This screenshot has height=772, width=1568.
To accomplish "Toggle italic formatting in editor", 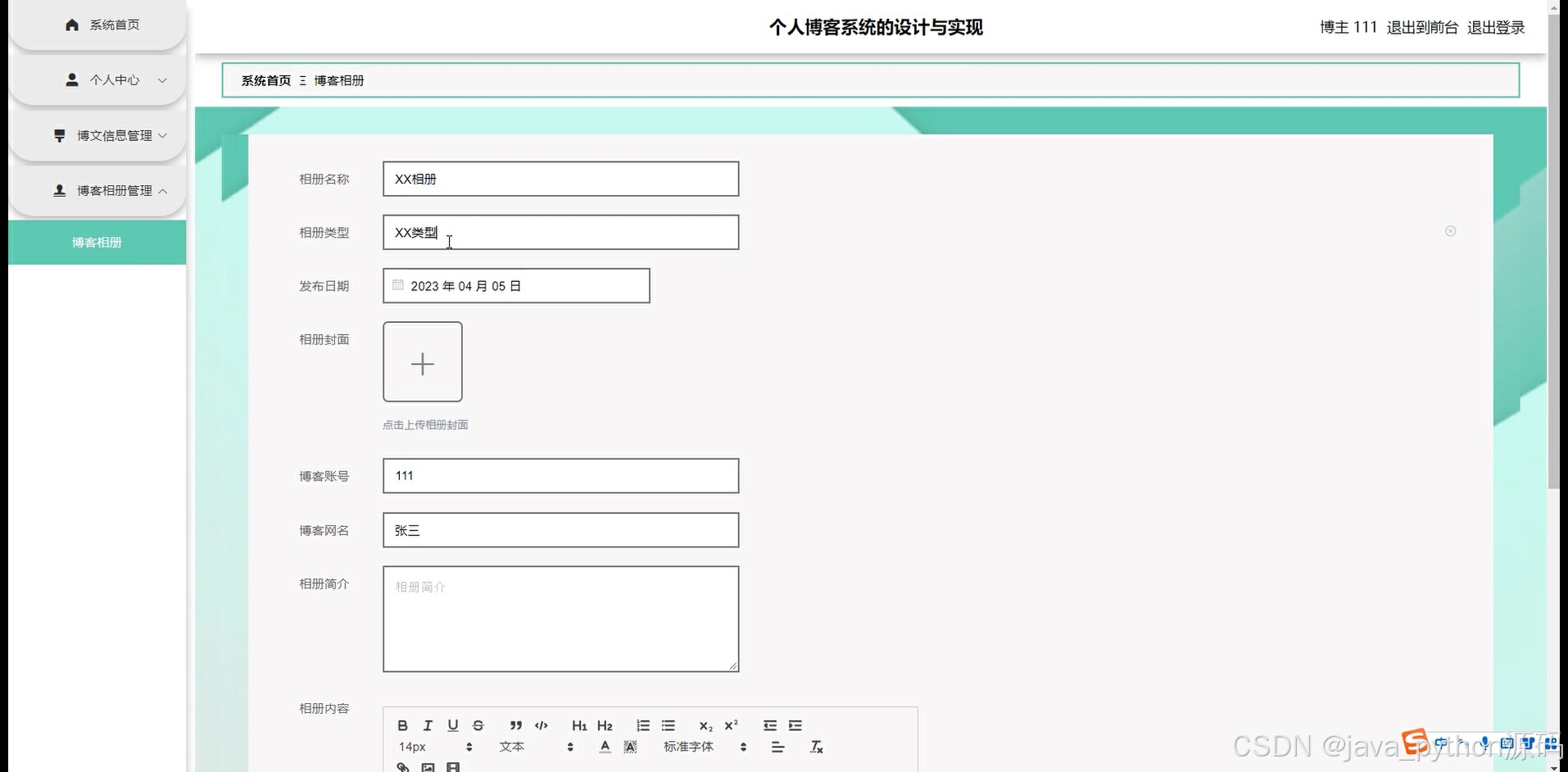I will point(428,725).
